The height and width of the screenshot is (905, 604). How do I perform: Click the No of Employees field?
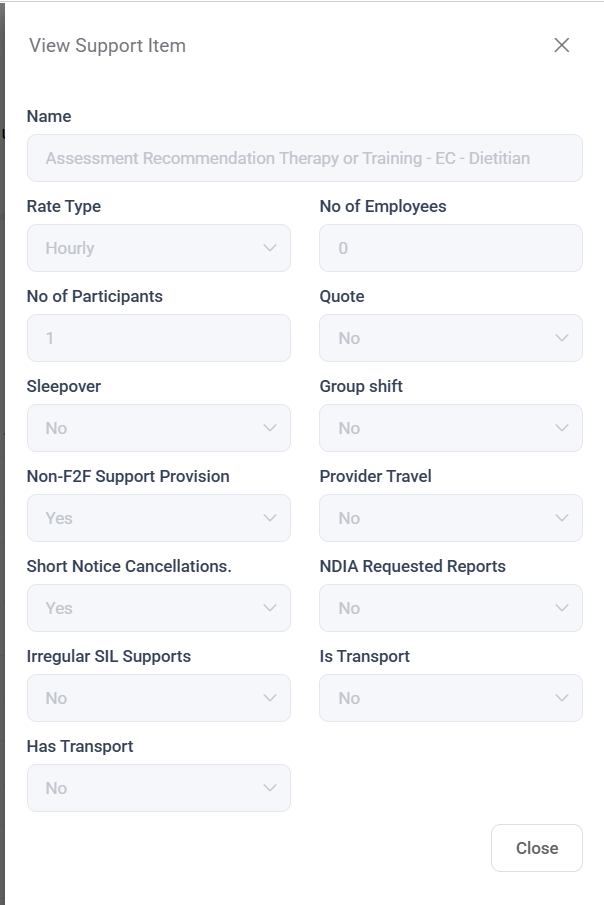(x=450, y=248)
